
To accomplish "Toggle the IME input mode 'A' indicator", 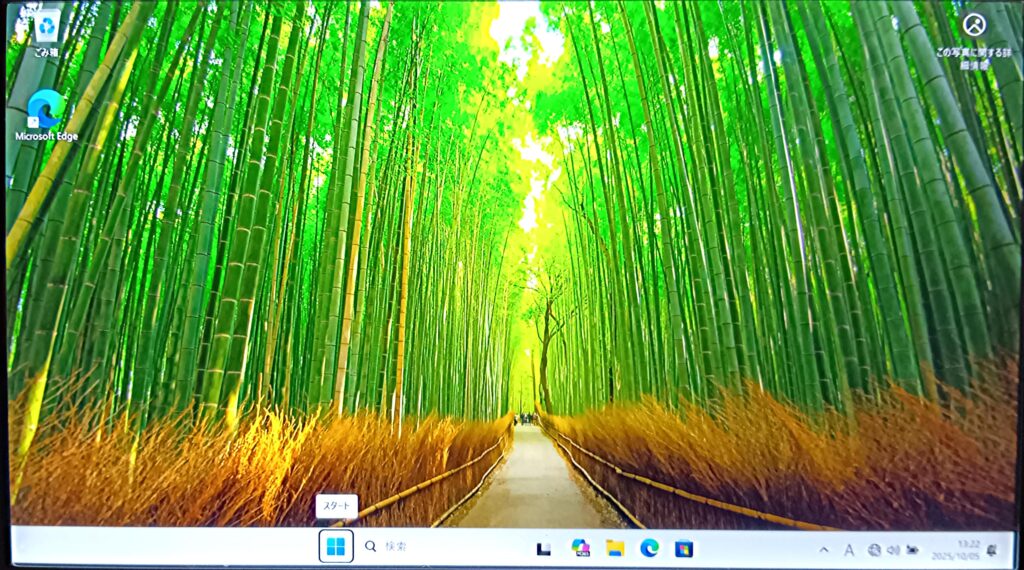I will (x=849, y=549).
